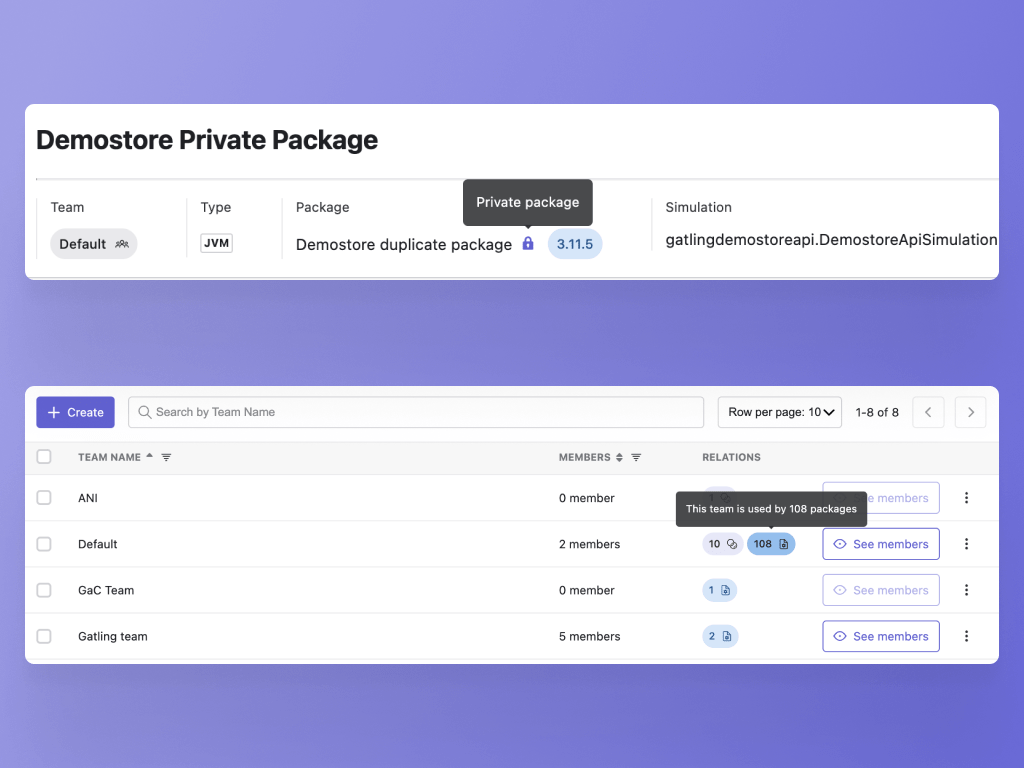Click the 10 simulations relation badge for Default

(722, 544)
